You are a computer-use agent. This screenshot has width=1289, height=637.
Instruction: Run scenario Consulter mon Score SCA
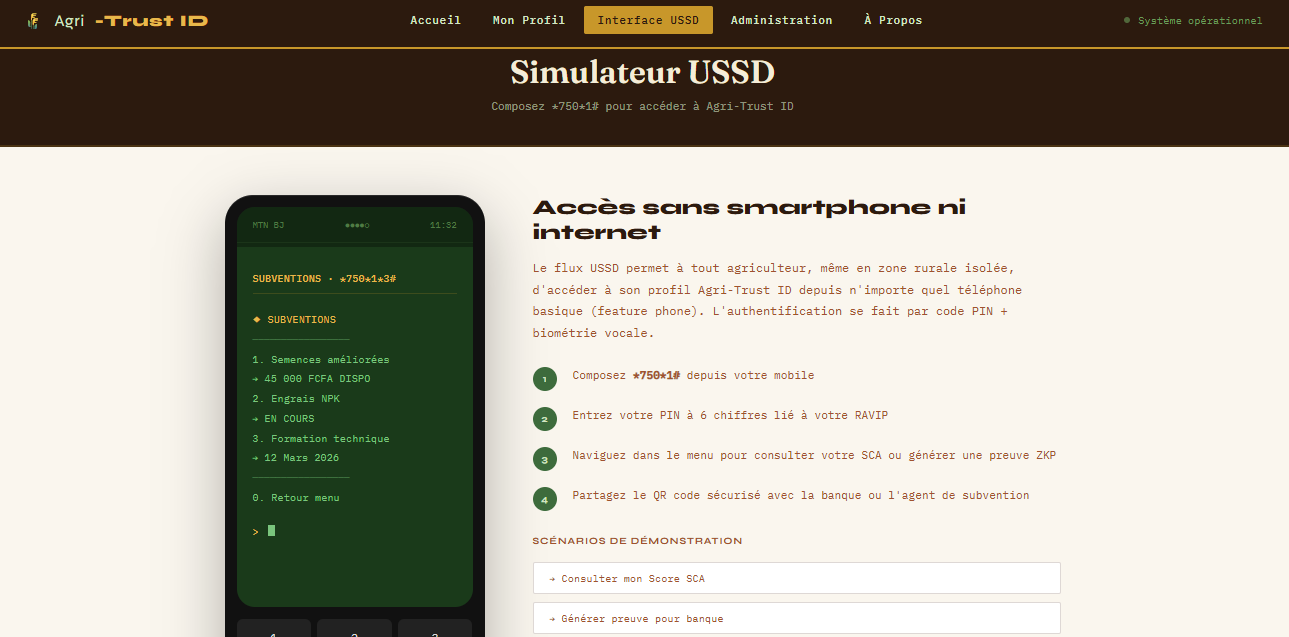(797, 578)
